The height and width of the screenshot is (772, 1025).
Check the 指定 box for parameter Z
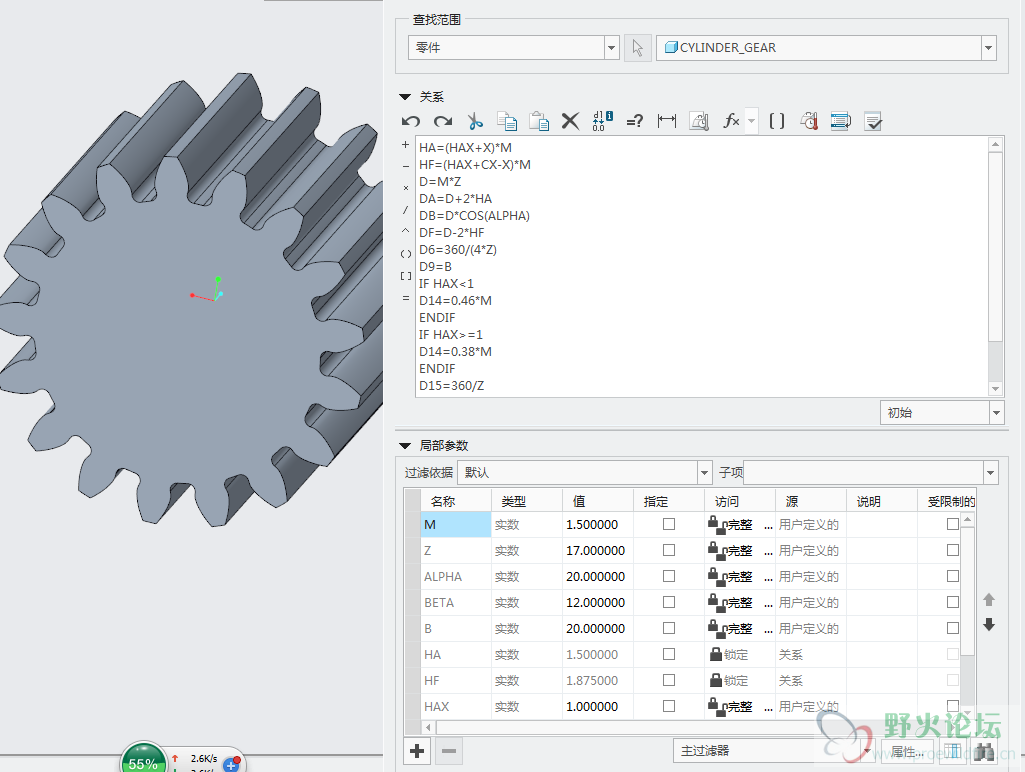point(669,550)
